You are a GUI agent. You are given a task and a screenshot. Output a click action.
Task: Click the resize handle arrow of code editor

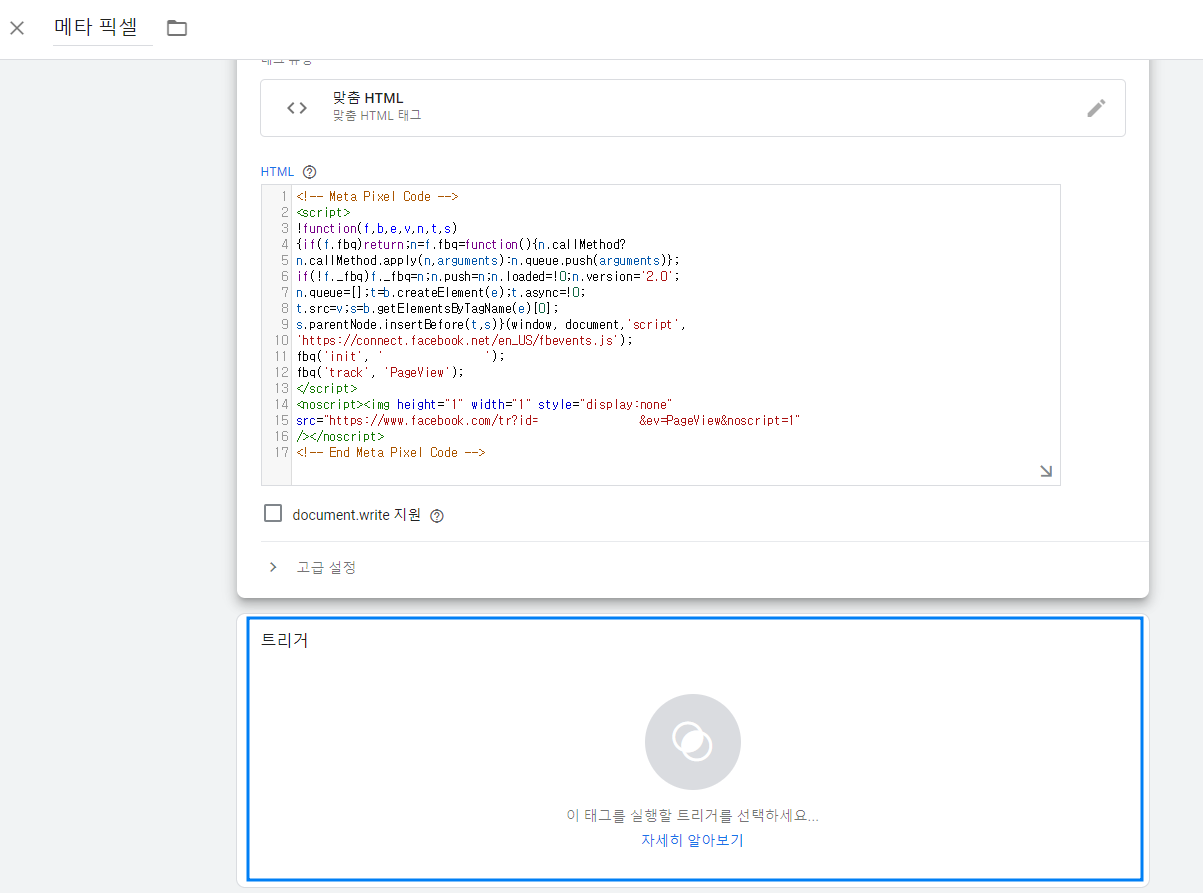(x=1045, y=471)
